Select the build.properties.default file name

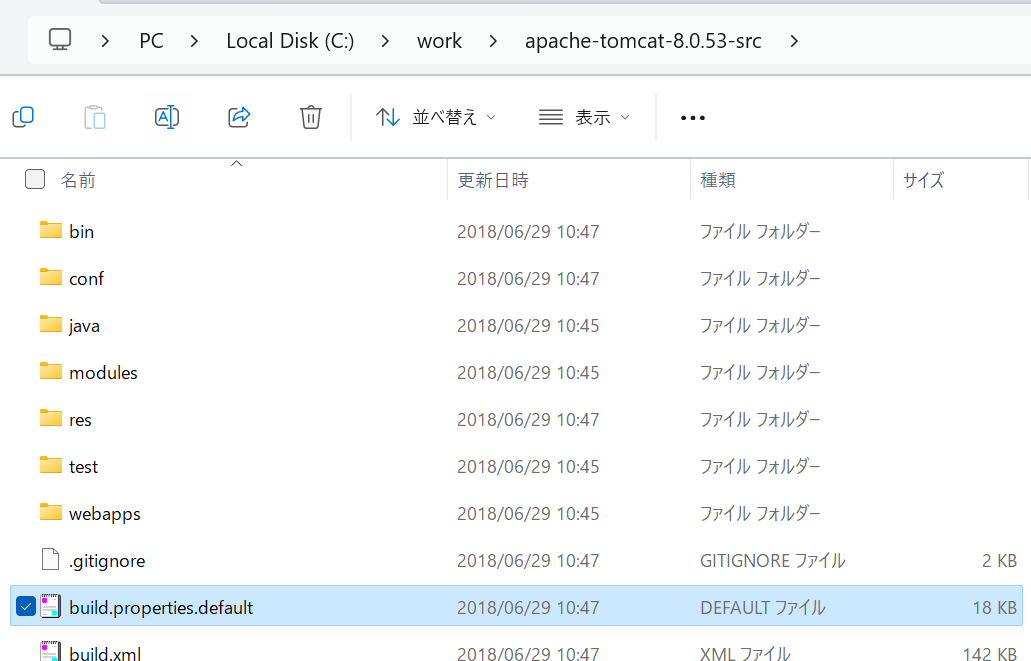coord(161,607)
